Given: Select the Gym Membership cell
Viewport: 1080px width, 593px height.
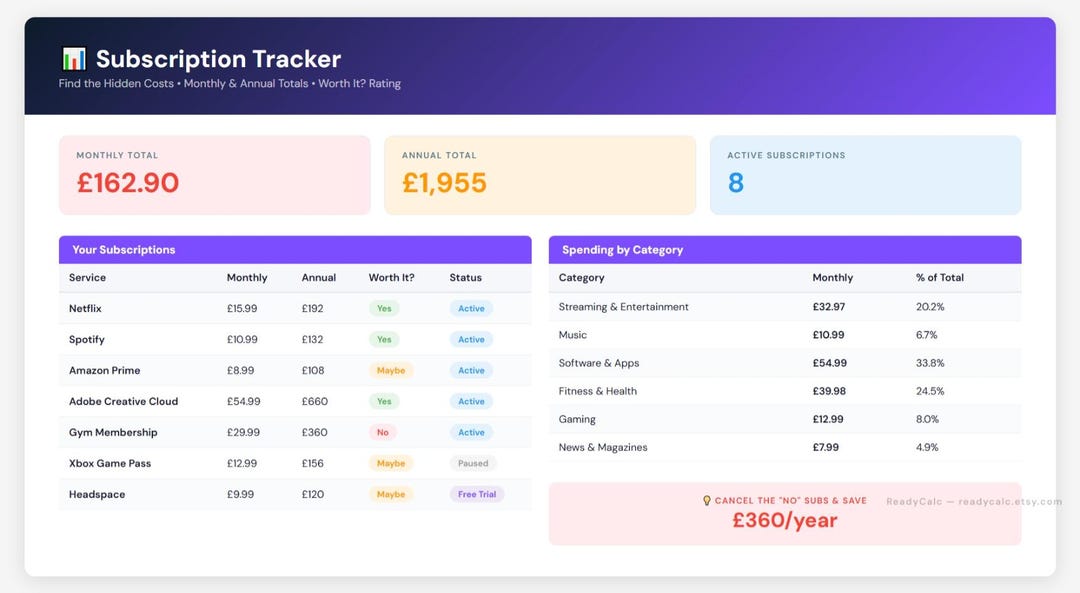Looking at the screenshot, I should tap(113, 433).
